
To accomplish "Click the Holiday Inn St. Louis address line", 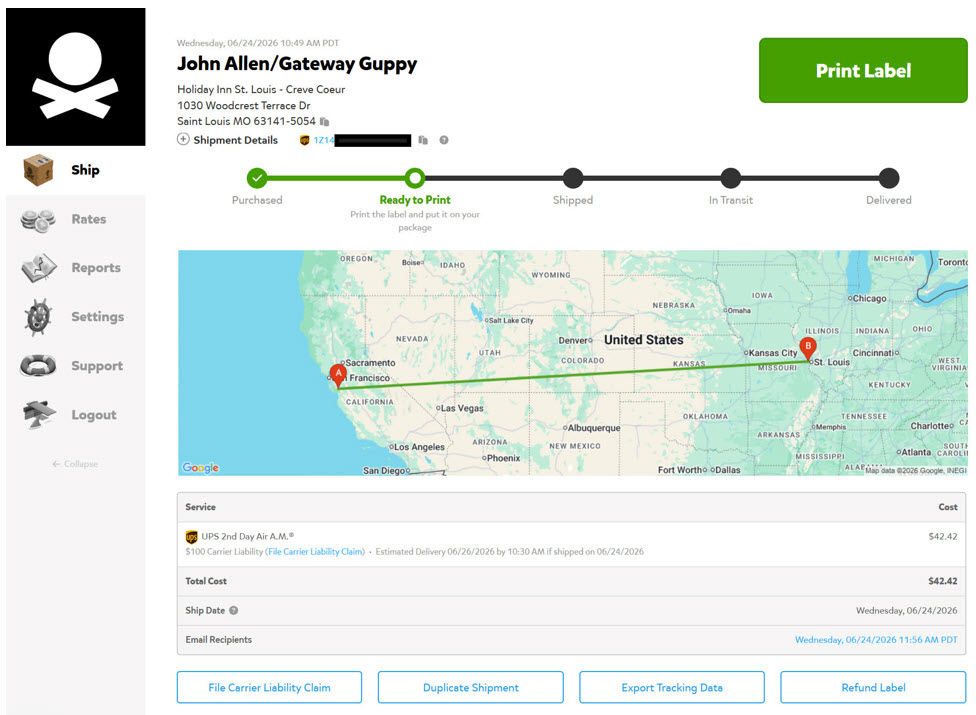I will click(x=261, y=90).
